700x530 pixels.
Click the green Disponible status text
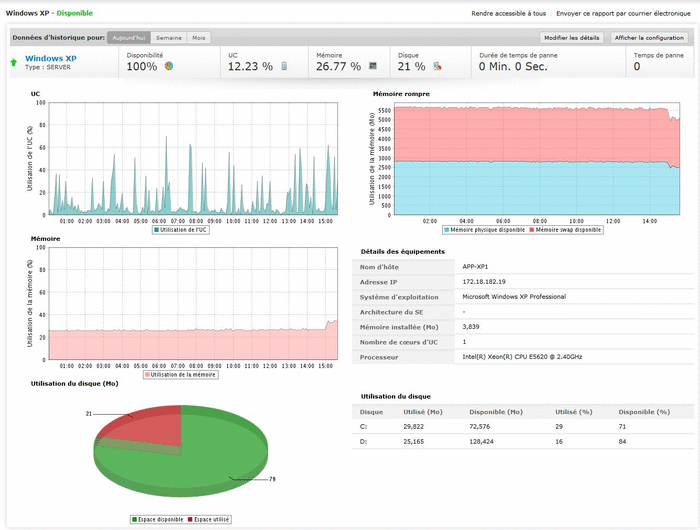point(75,13)
